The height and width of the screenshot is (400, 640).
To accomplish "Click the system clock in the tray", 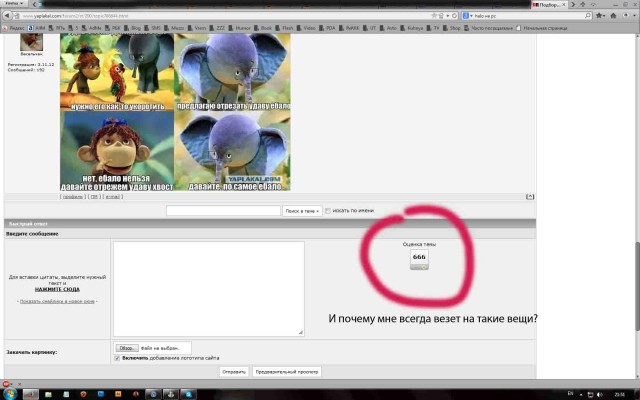I will 620,394.
